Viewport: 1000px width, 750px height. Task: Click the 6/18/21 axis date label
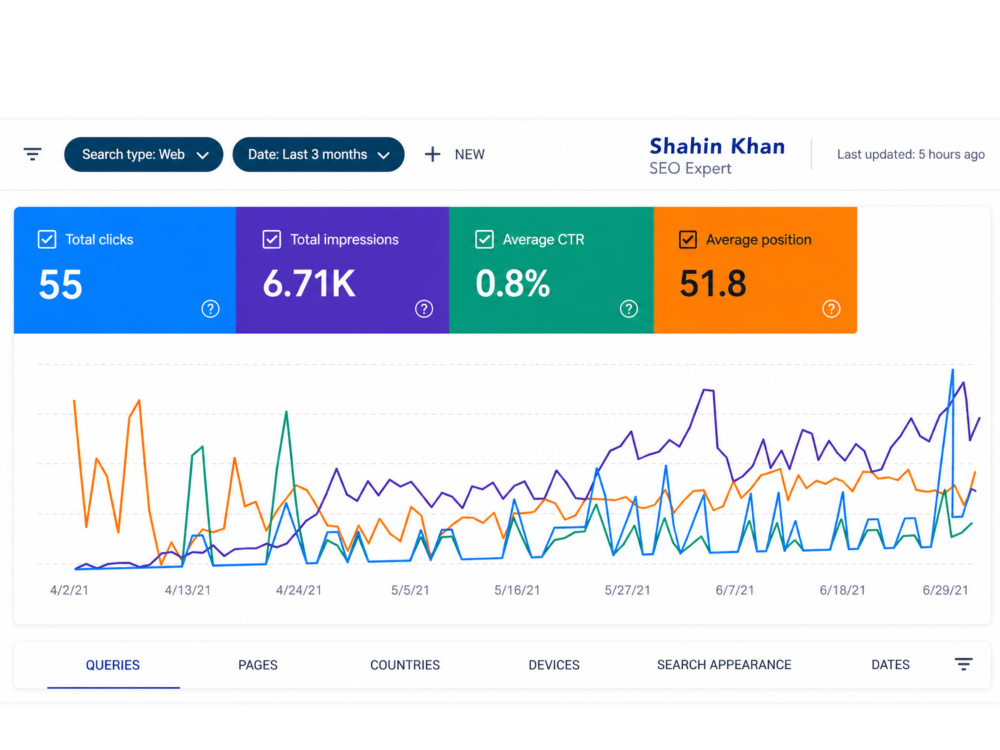point(842,590)
